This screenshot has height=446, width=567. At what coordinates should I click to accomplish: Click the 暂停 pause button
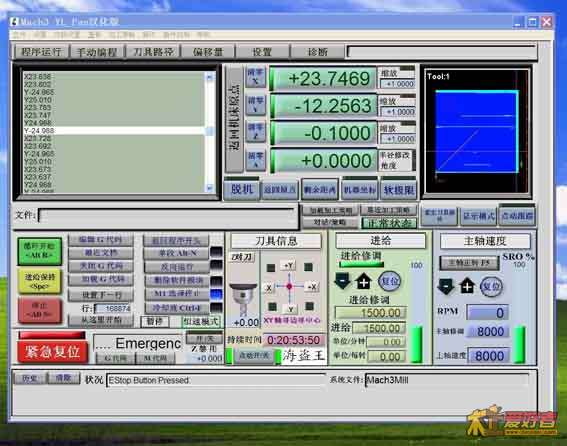pyautogui.click(x=154, y=321)
